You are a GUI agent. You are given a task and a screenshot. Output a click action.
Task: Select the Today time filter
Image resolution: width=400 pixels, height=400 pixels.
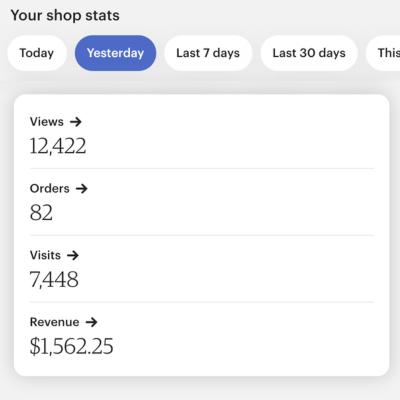tap(37, 53)
